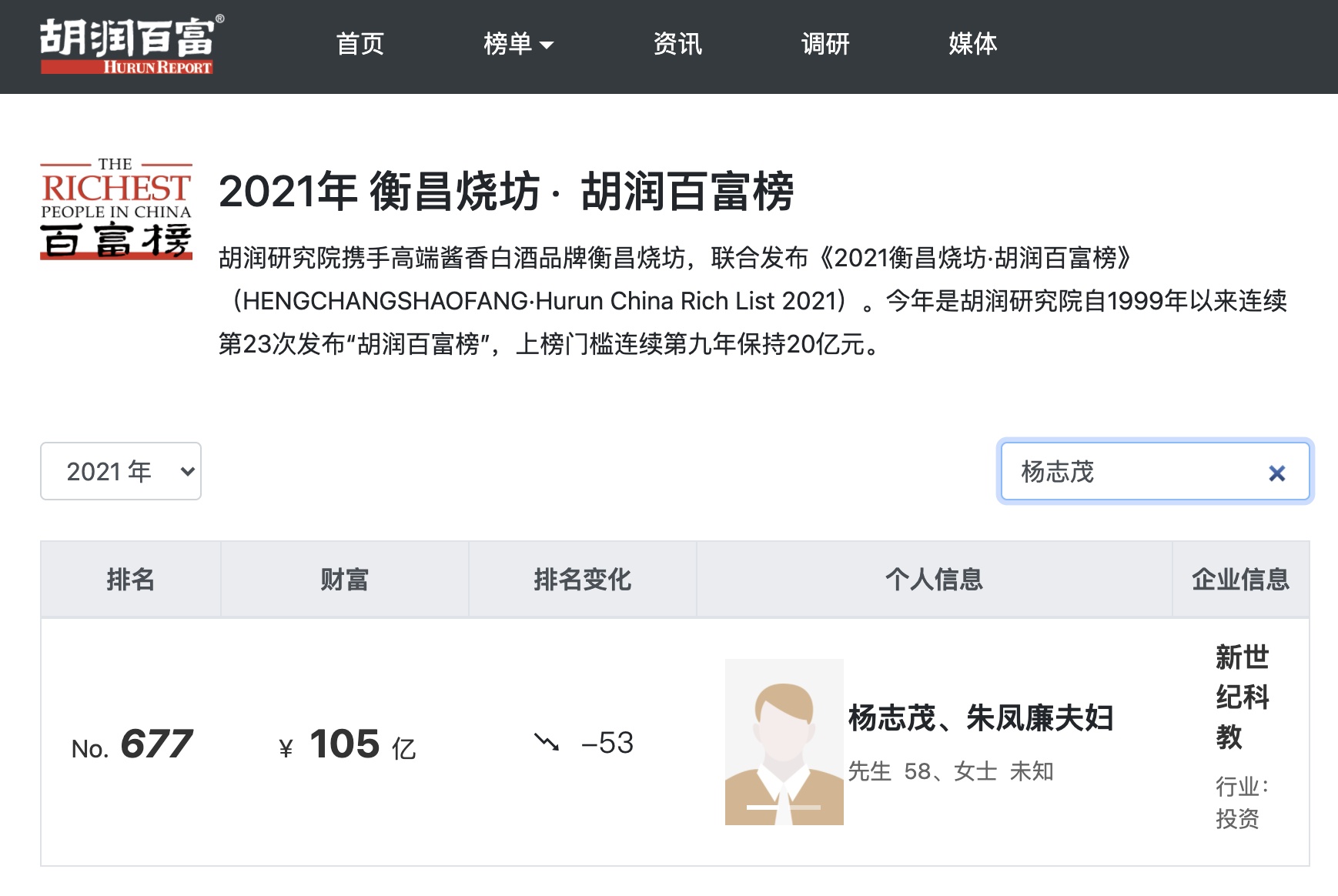Sort by the 排名变化 column header
Viewport: 1338px width, 896px height.
pos(583,579)
